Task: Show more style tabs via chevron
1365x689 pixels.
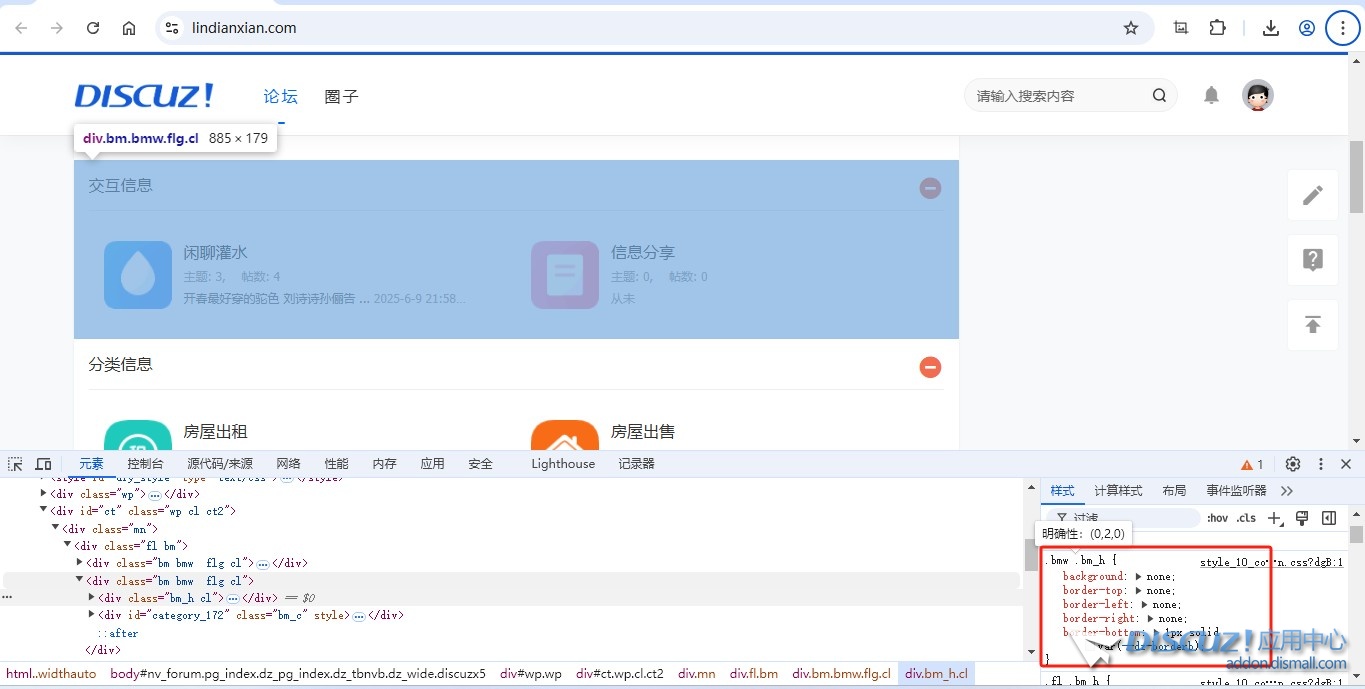Action: [1287, 491]
